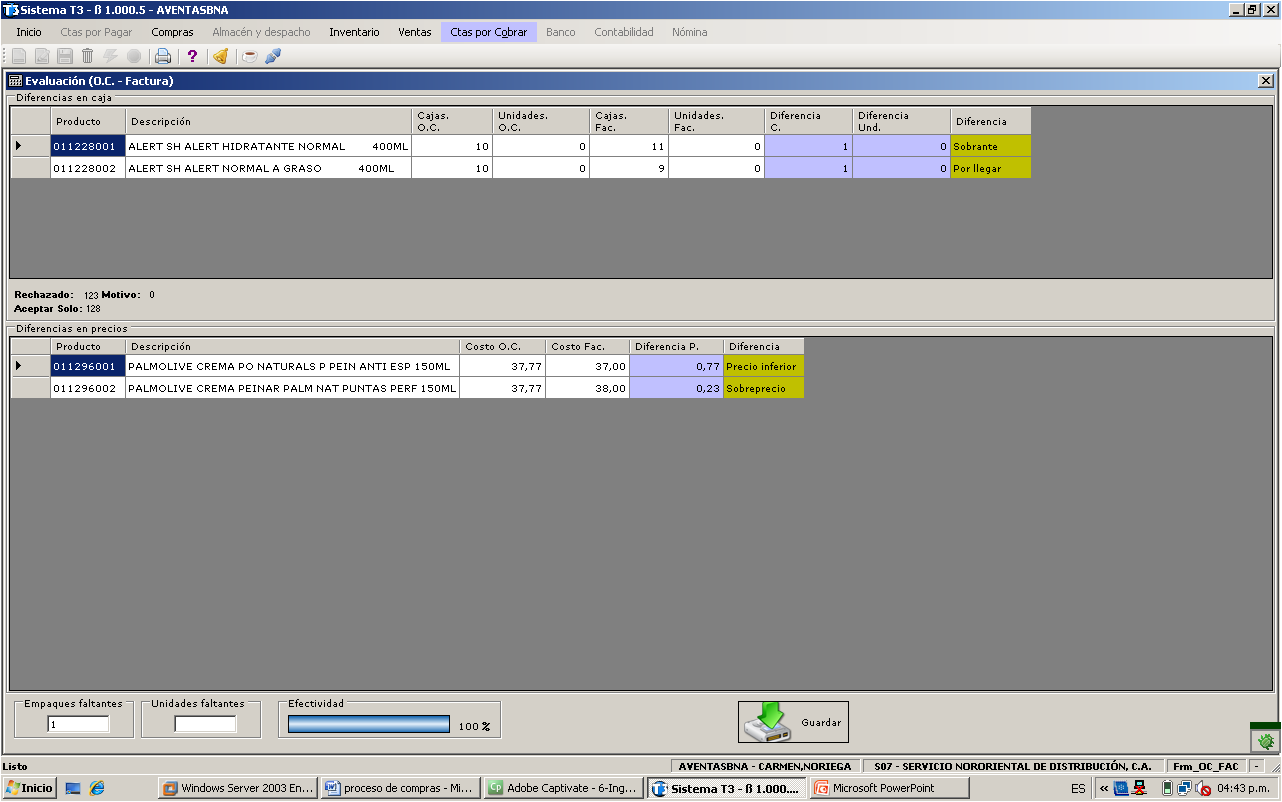Expand hidden tray icons with the chevron
1282x802 pixels.
pyautogui.click(x=1103, y=788)
